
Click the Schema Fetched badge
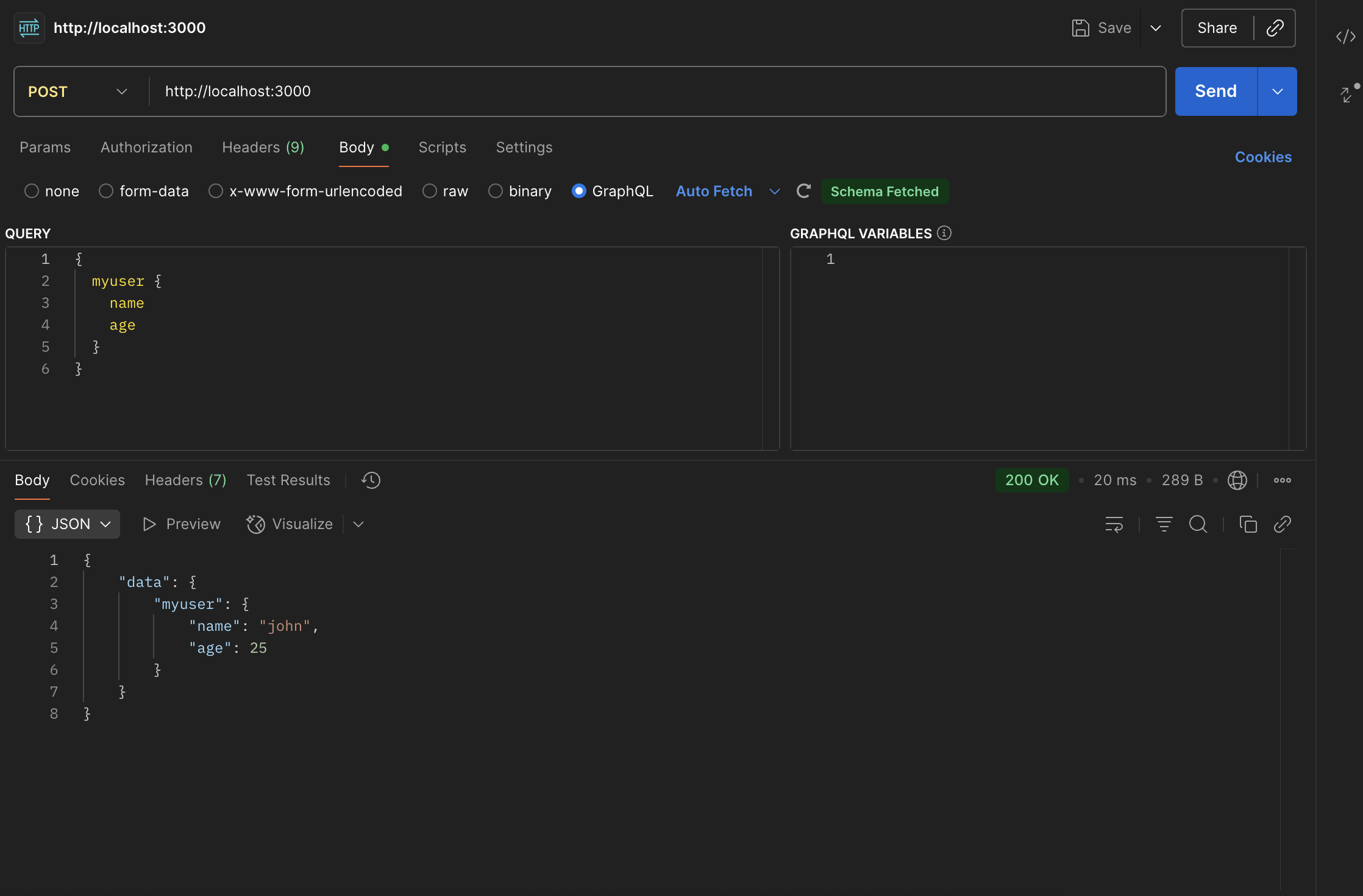[x=884, y=191]
